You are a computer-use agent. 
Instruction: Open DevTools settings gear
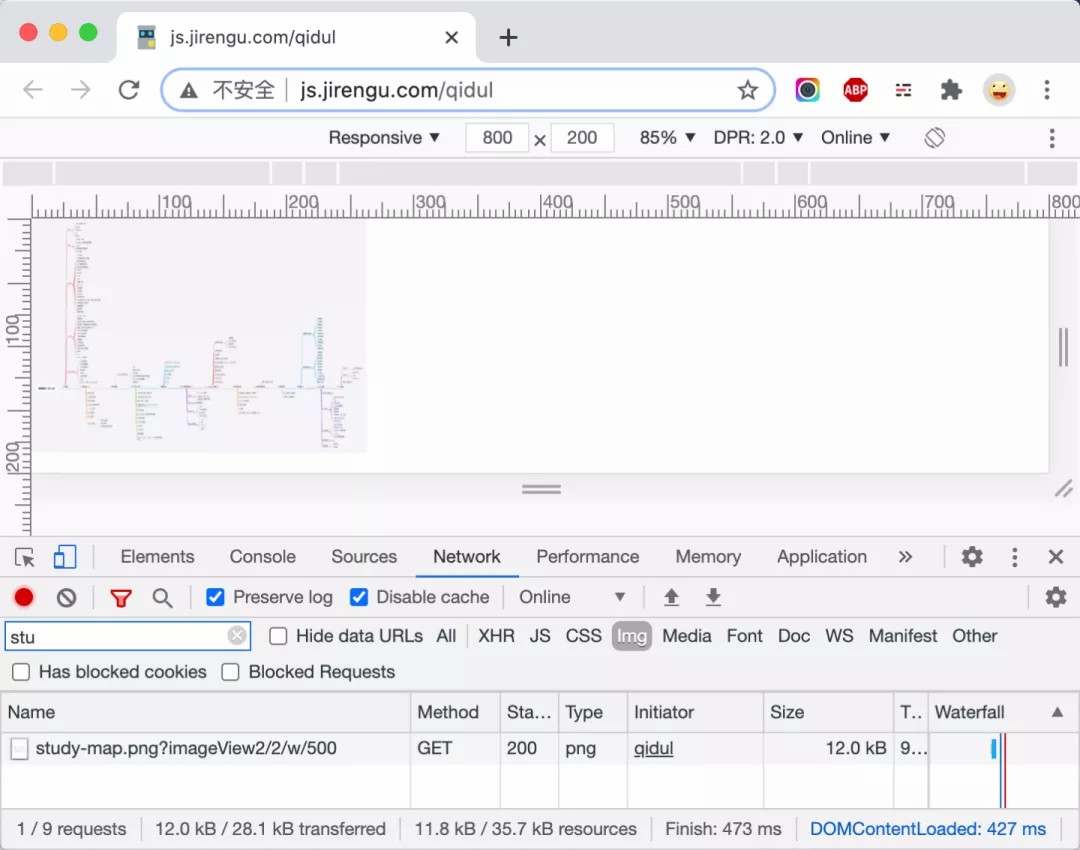pos(971,557)
